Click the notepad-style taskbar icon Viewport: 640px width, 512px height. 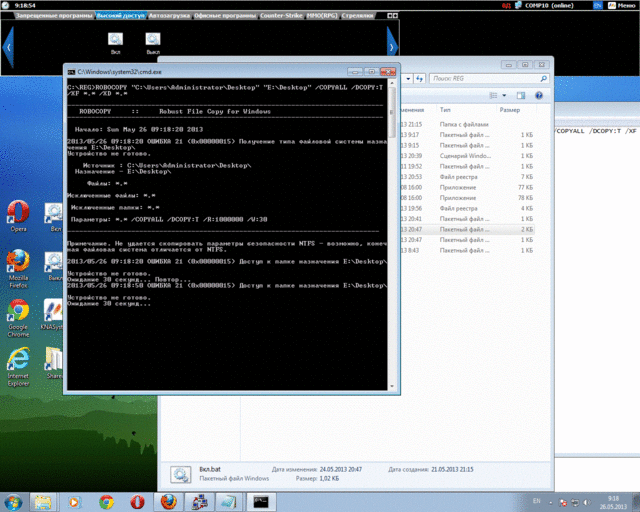(229, 502)
